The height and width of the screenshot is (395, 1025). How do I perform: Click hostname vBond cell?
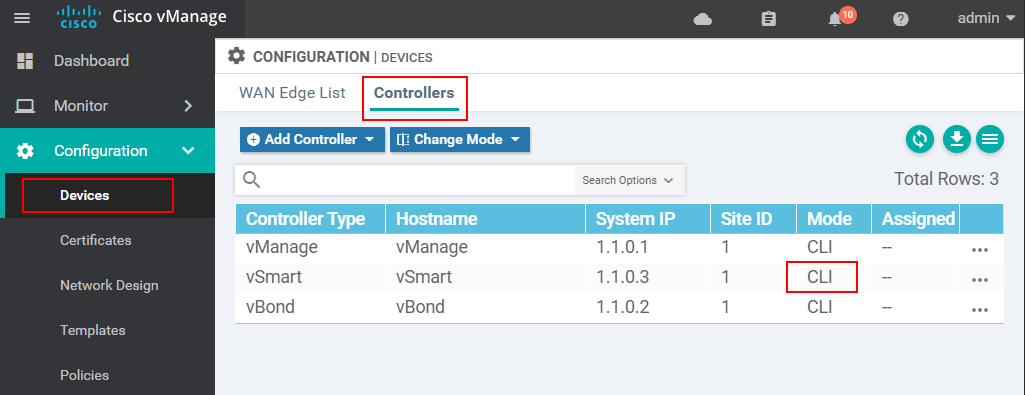click(420, 307)
